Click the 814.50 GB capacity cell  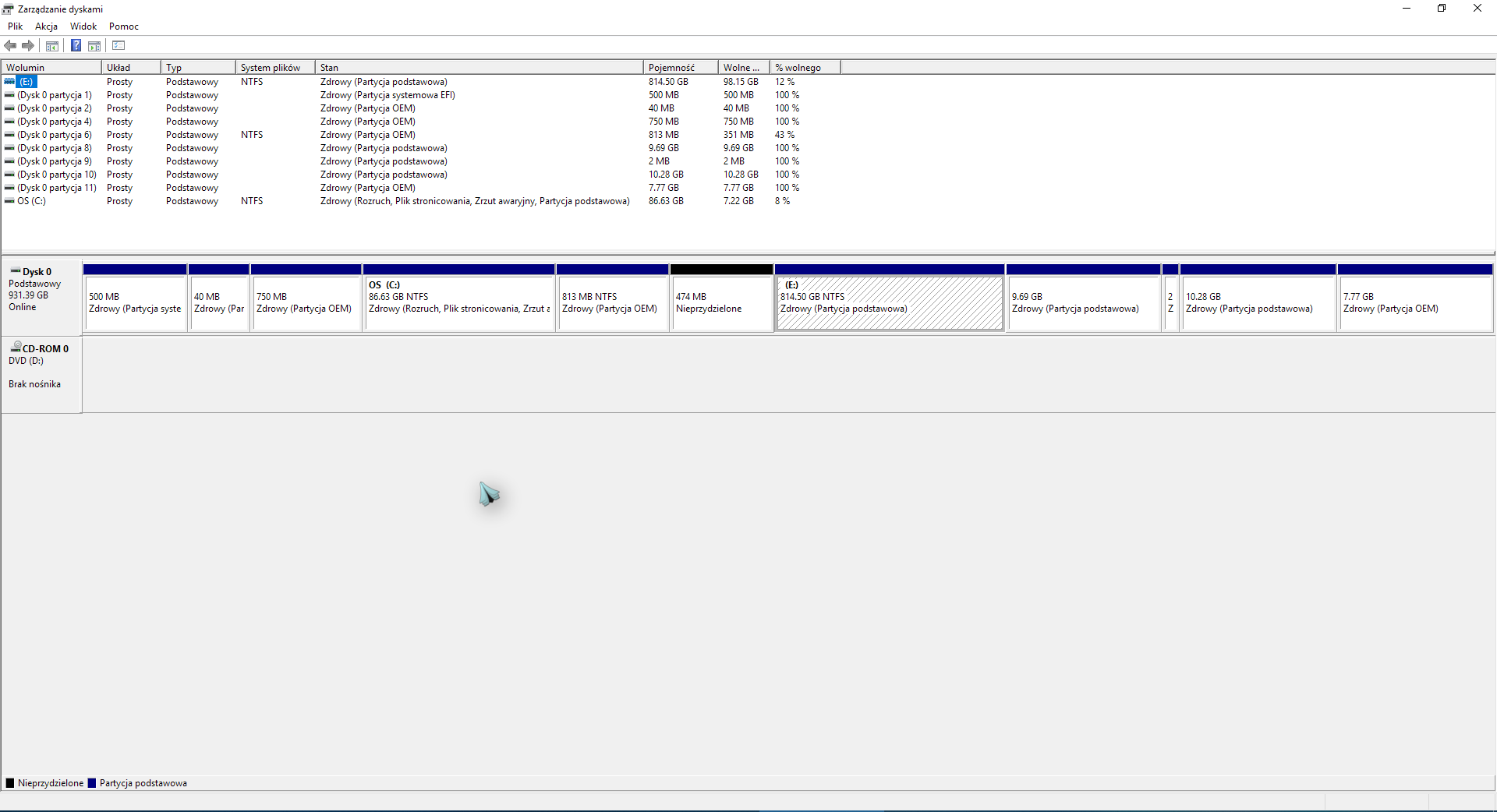pyautogui.click(x=668, y=82)
